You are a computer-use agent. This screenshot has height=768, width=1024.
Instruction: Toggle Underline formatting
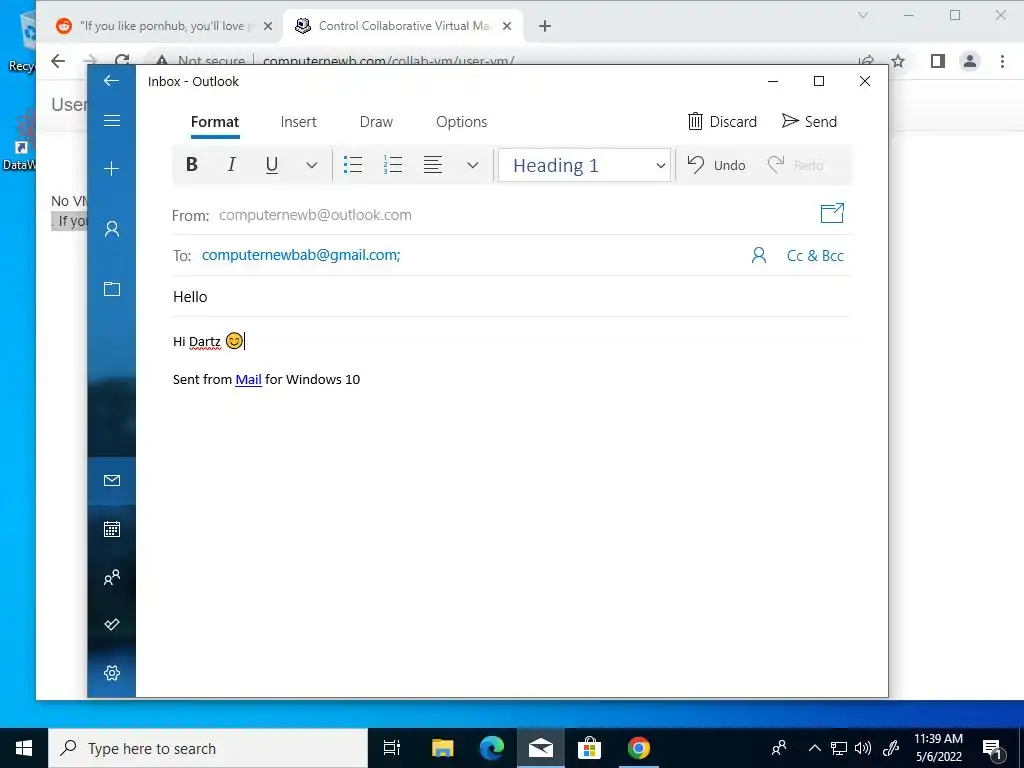click(x=272, y=165)
